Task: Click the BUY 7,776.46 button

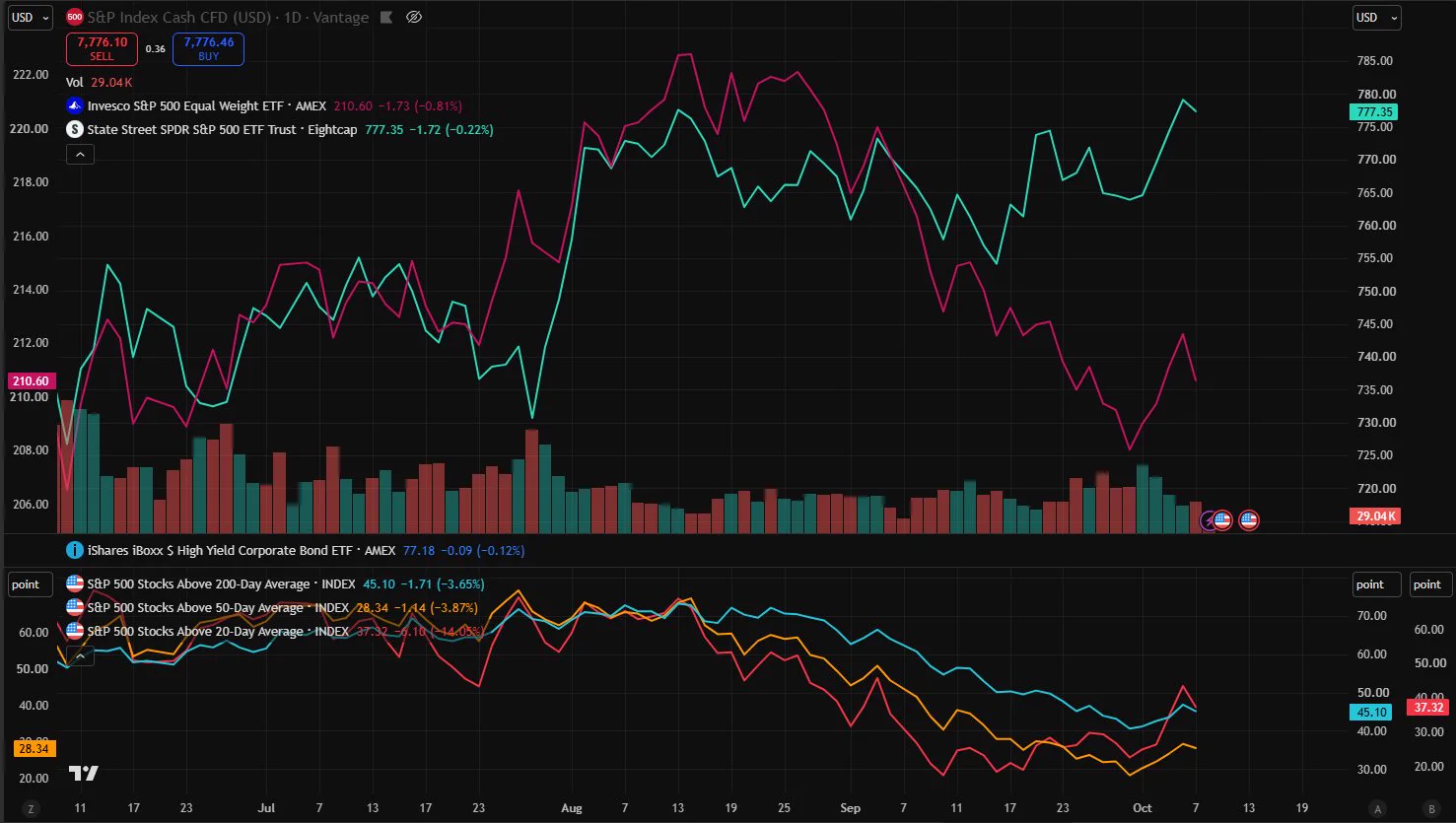Action: click(208, 49)
